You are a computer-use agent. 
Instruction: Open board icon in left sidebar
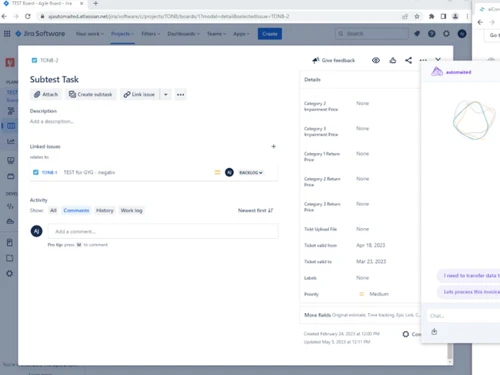tap(11, 126)
